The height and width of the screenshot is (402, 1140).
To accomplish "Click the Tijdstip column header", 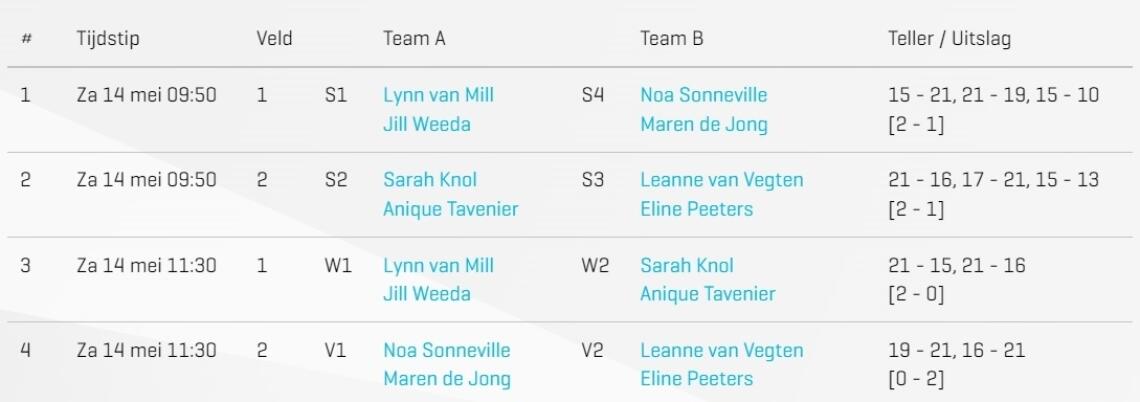I will (108, 39).
